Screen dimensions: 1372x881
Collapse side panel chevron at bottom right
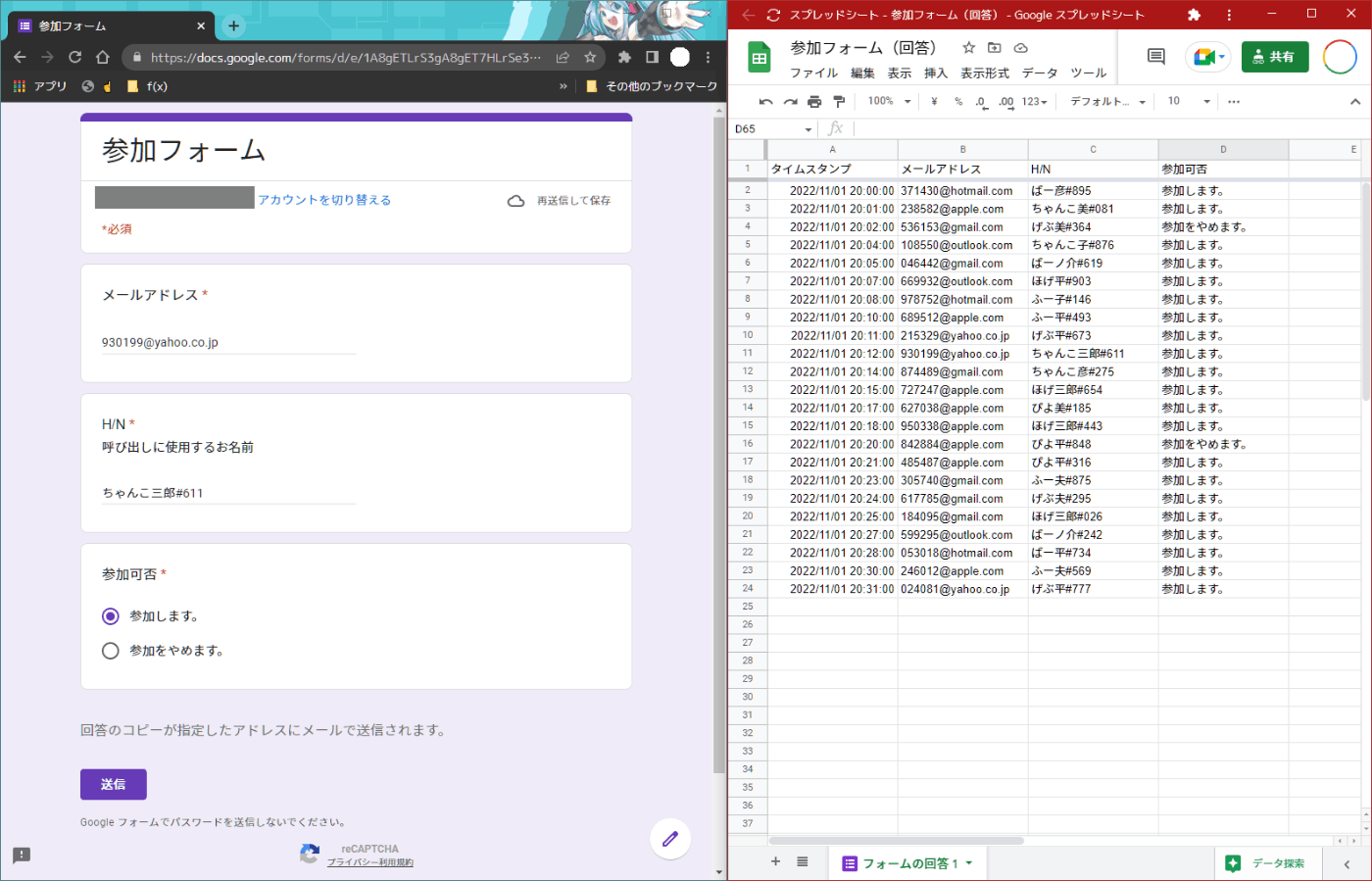1347,863
